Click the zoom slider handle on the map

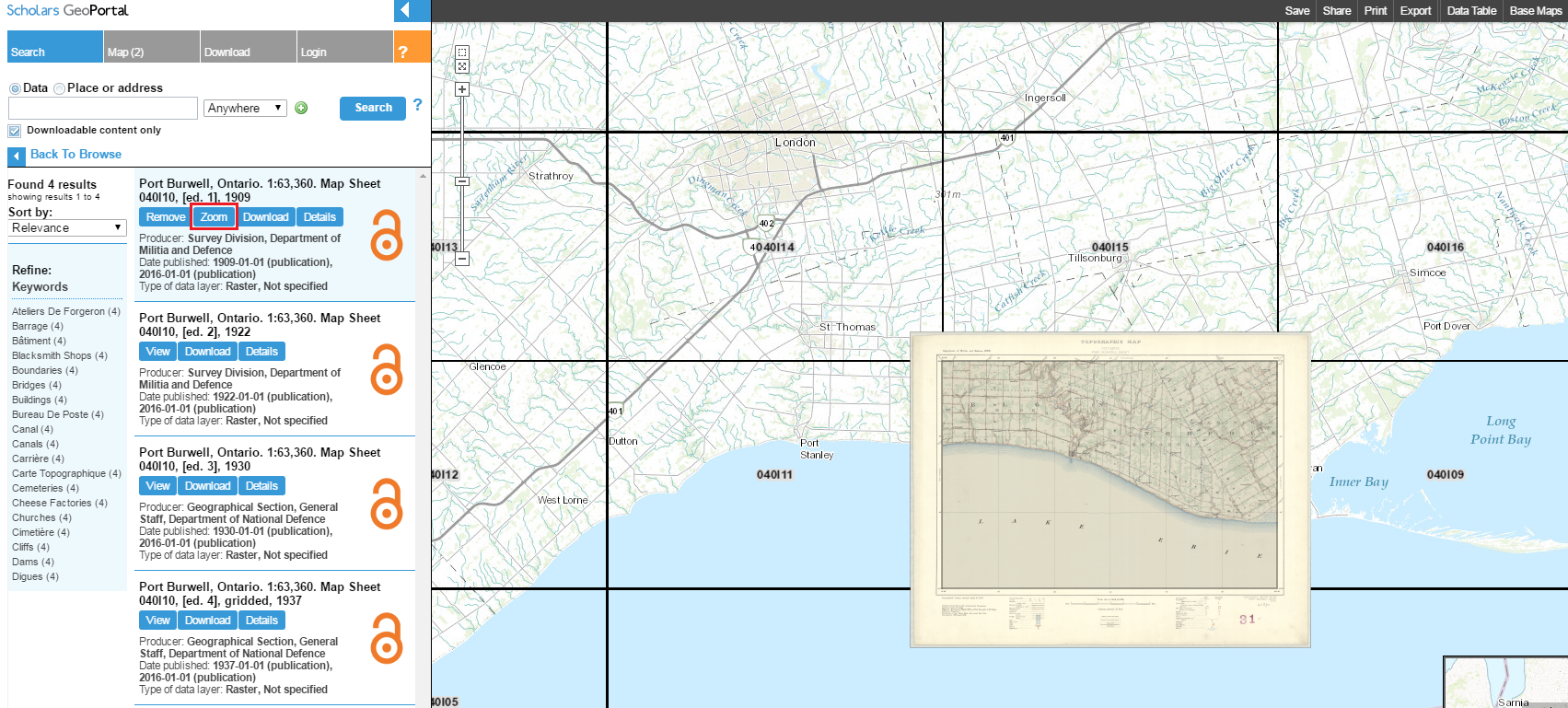[x=462, y=181]
